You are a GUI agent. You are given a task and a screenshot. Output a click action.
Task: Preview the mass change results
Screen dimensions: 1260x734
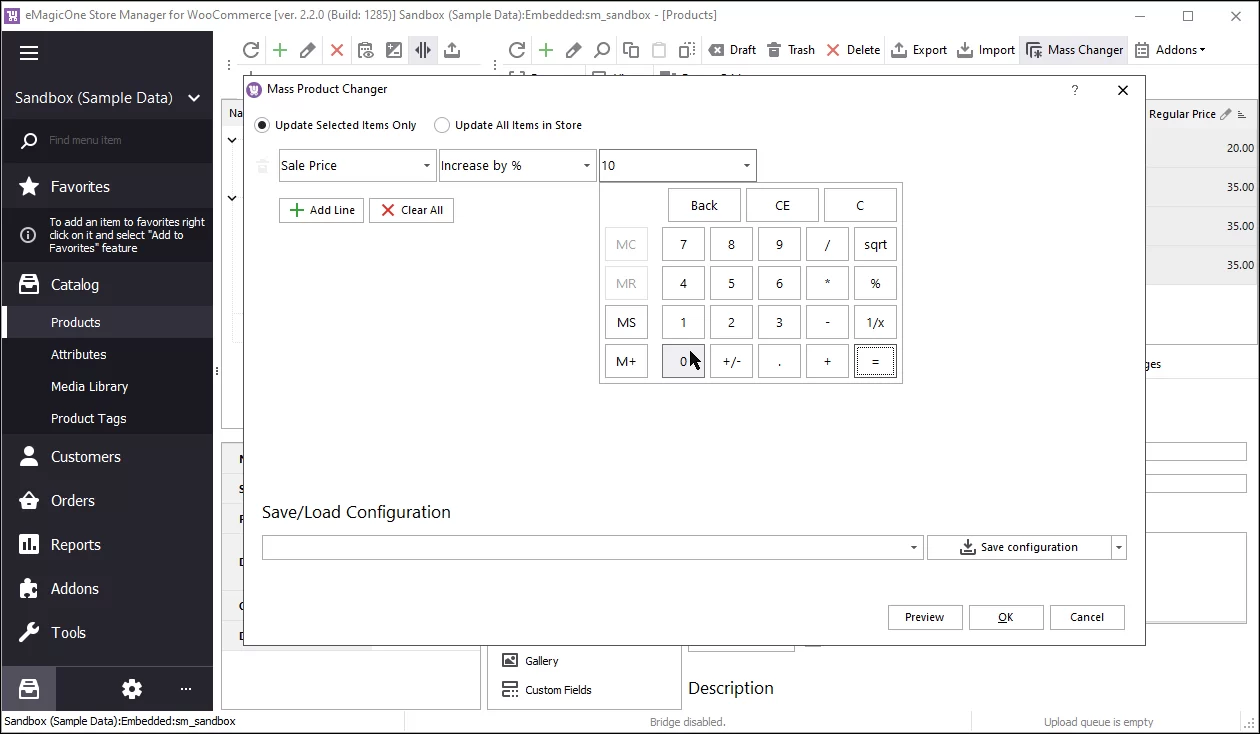click(924, 617)
